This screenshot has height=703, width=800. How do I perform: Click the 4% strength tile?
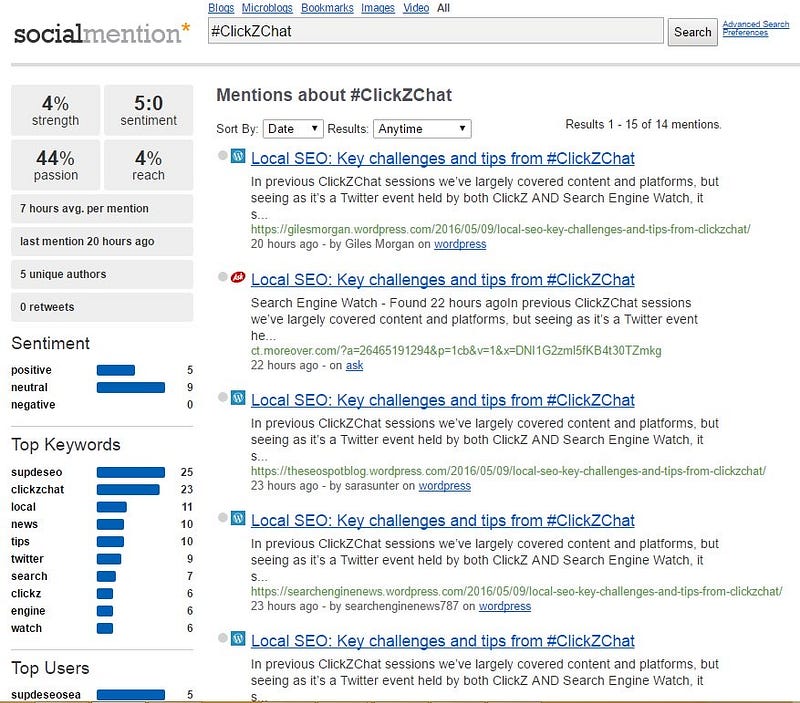[56, 110]
